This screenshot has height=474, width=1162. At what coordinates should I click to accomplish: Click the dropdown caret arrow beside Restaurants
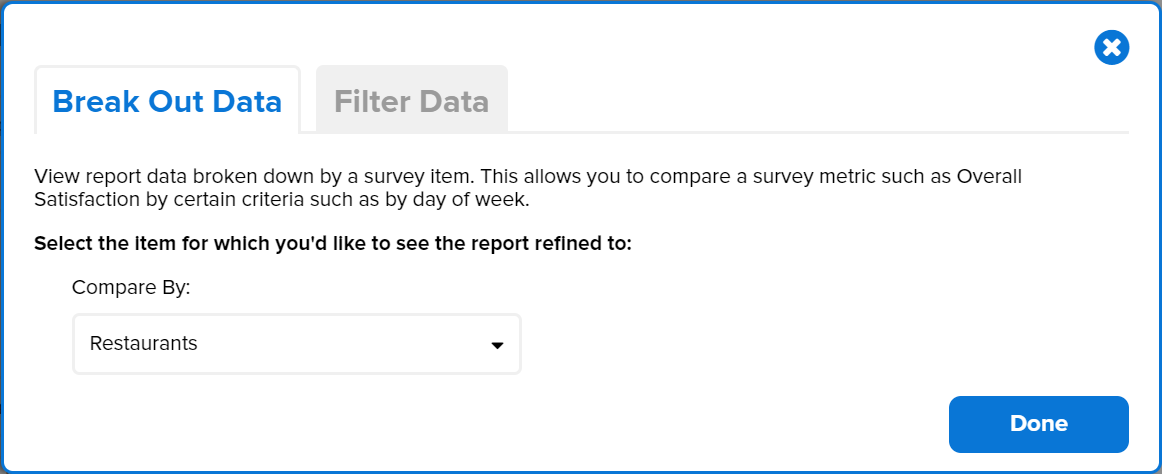497,346
